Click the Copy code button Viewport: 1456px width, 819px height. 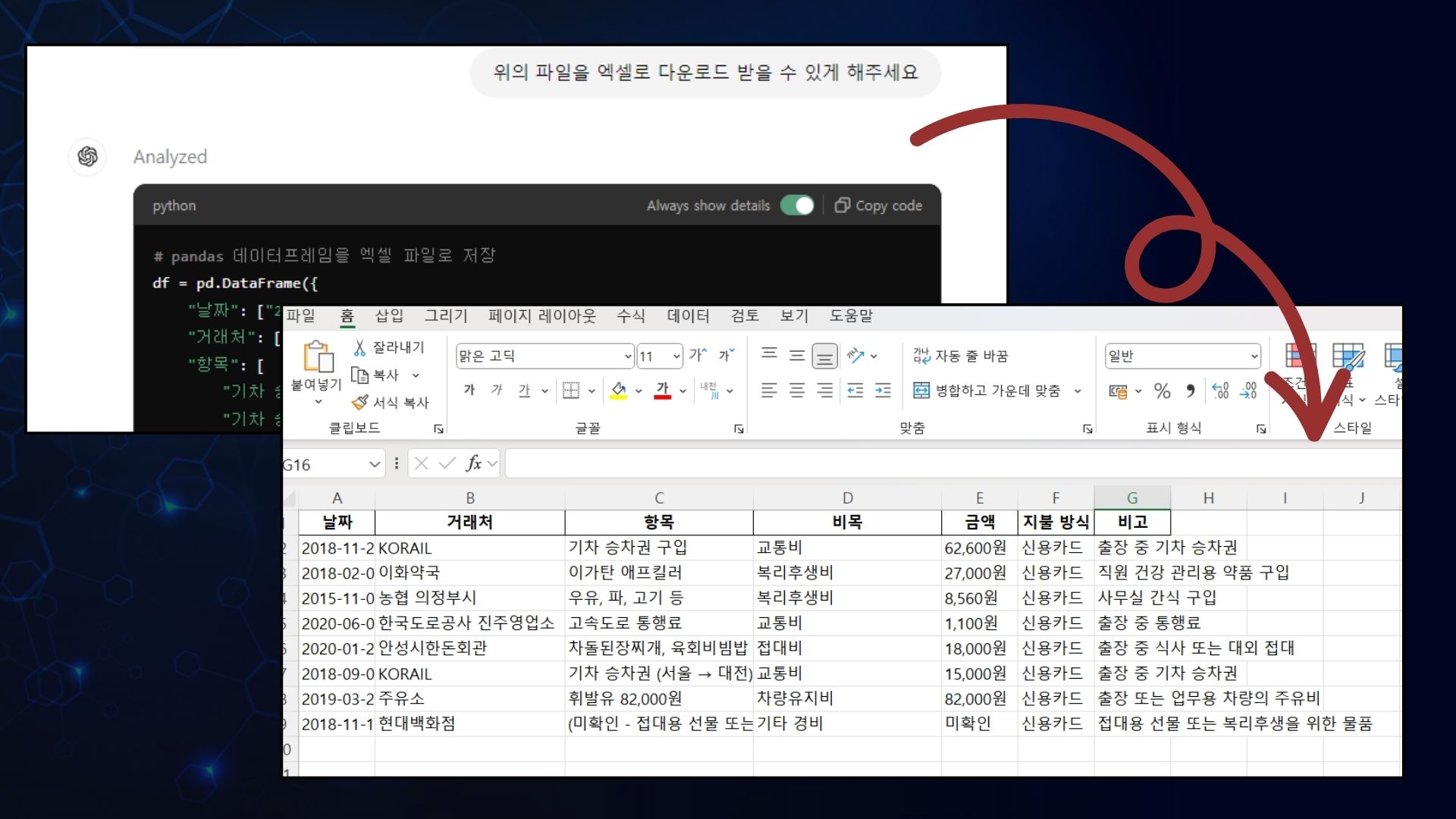coord(879,206)
